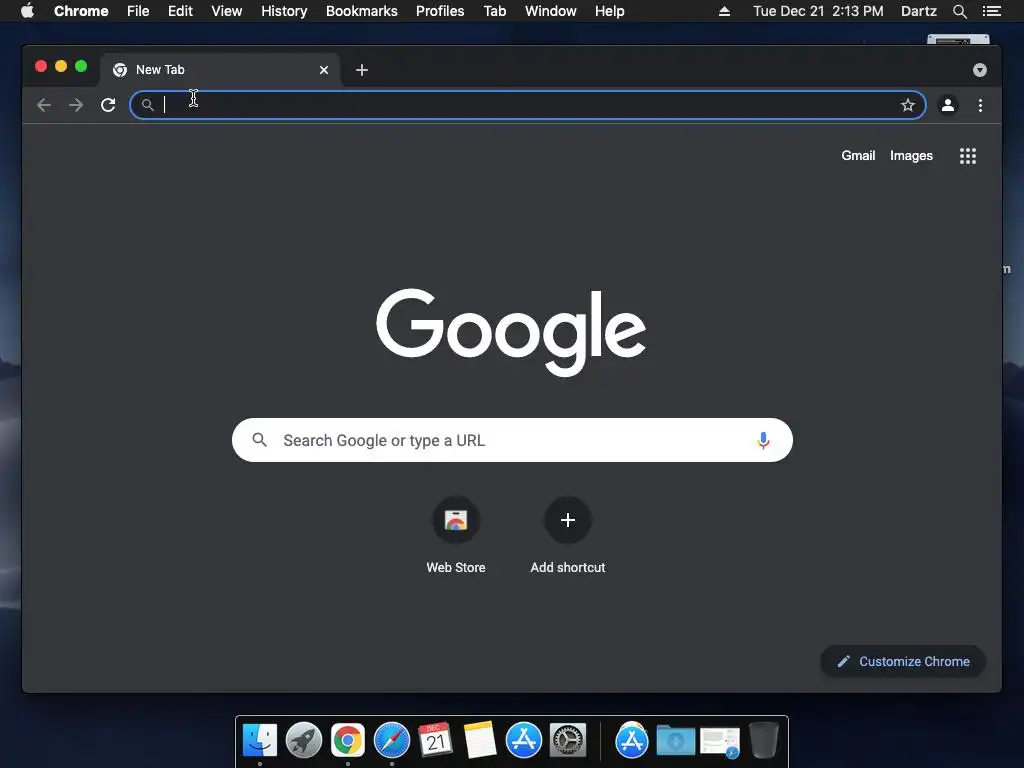The height and width of the screenshot is (768, 1024).
Task: Open the Window menu
Action: (551, 11)
